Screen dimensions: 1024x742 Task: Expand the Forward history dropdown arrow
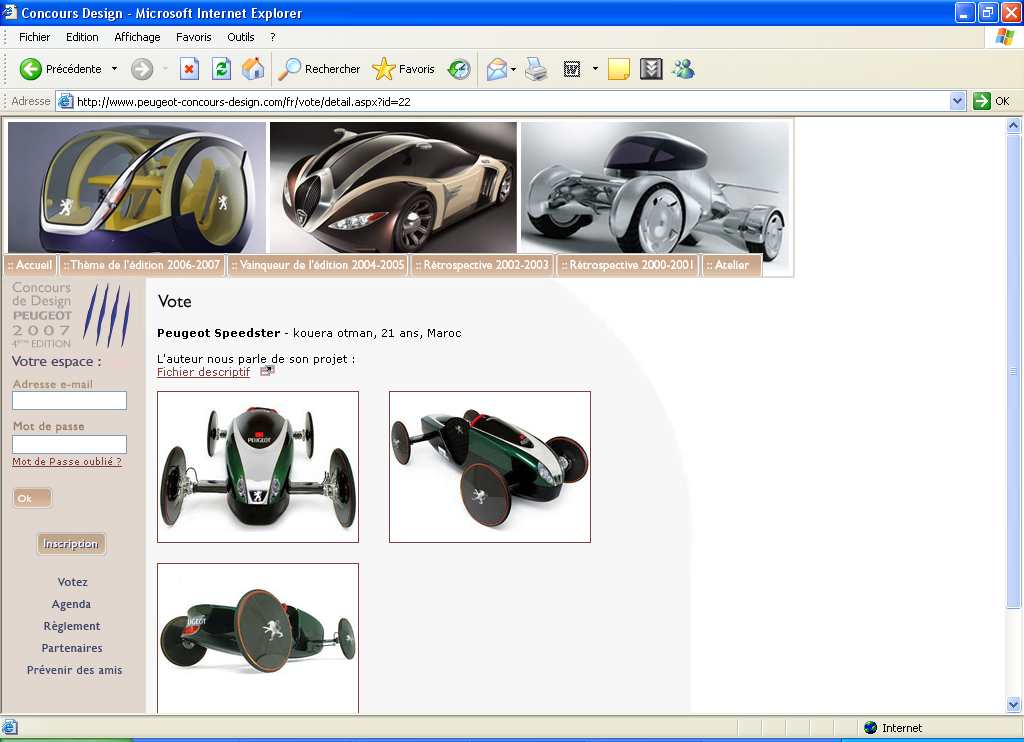coord(165,69)
